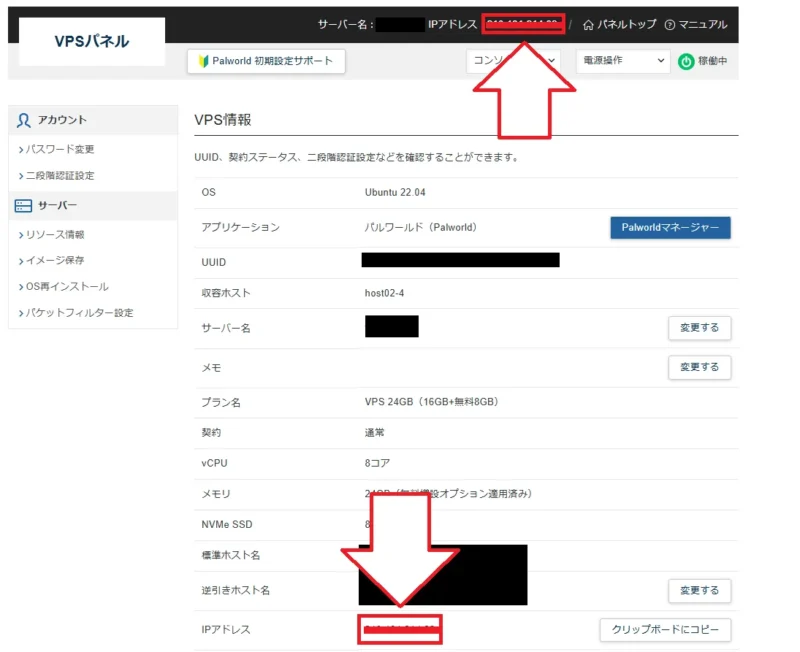Screen dimensions: 800x652
Task: Click 変更する in the メモ row
Action: (699, 367)
